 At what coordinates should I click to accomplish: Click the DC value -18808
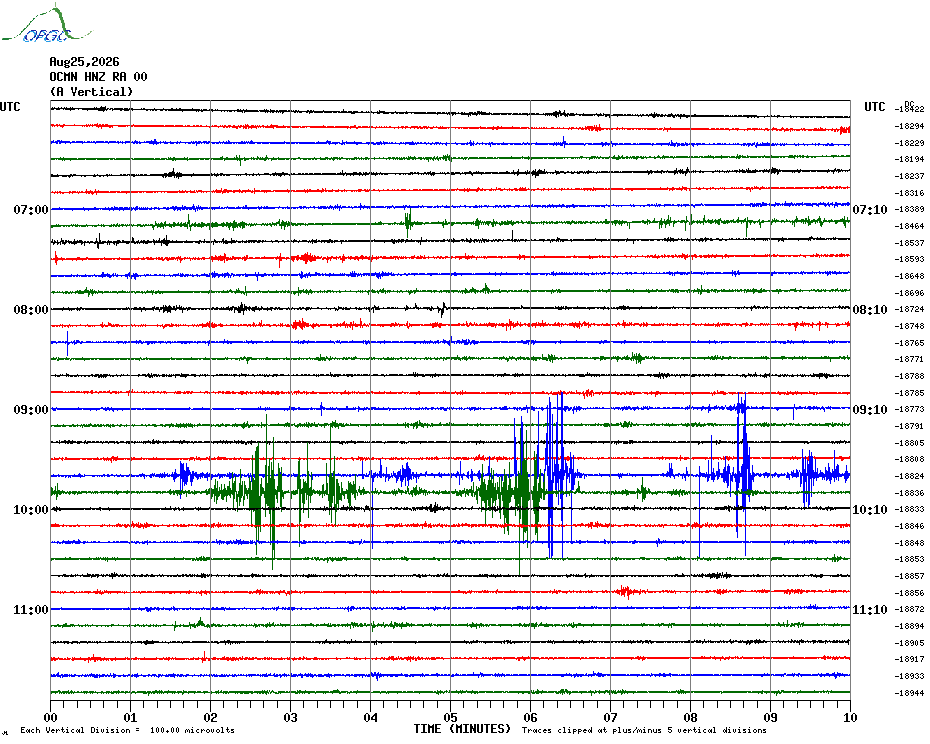pyautogui.click(x=909, y=459)
